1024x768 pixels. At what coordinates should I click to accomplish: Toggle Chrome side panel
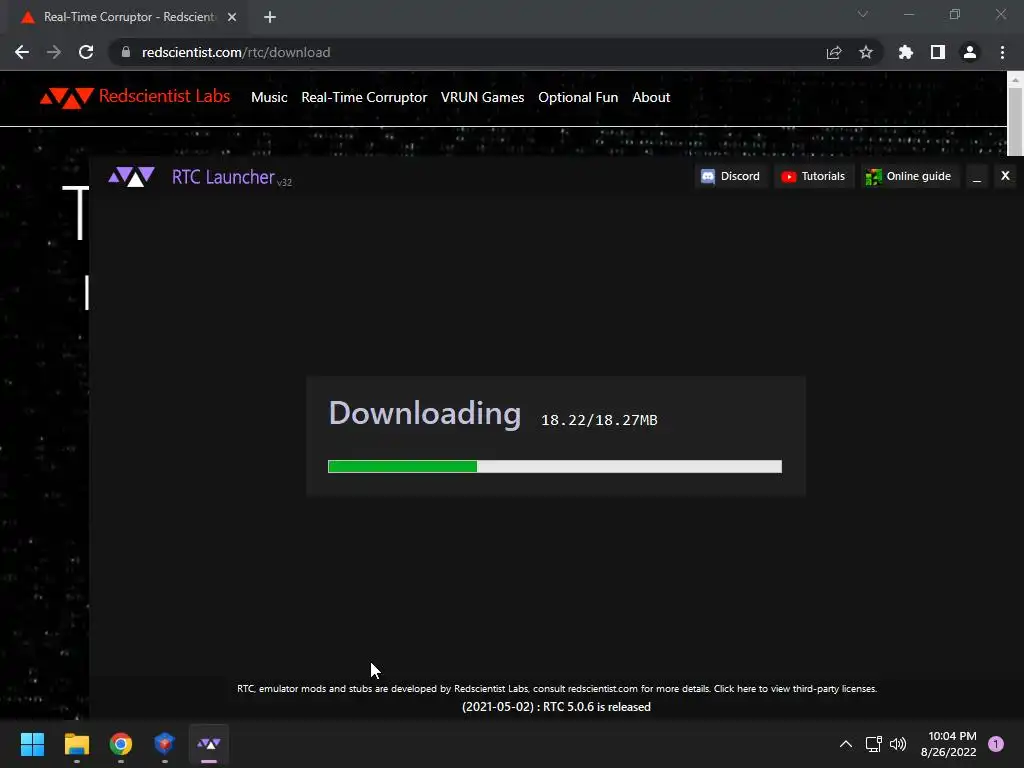click(x=938, y=52)
